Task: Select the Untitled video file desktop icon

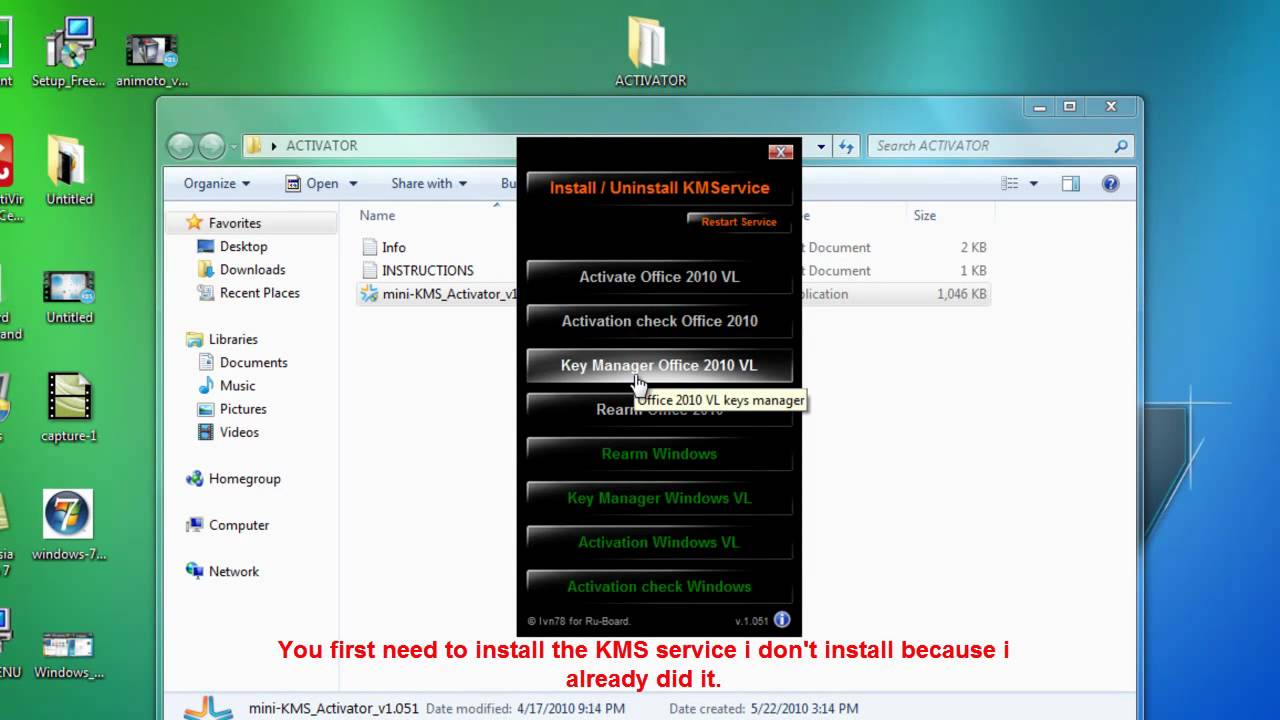Action: tap(69, 287)
